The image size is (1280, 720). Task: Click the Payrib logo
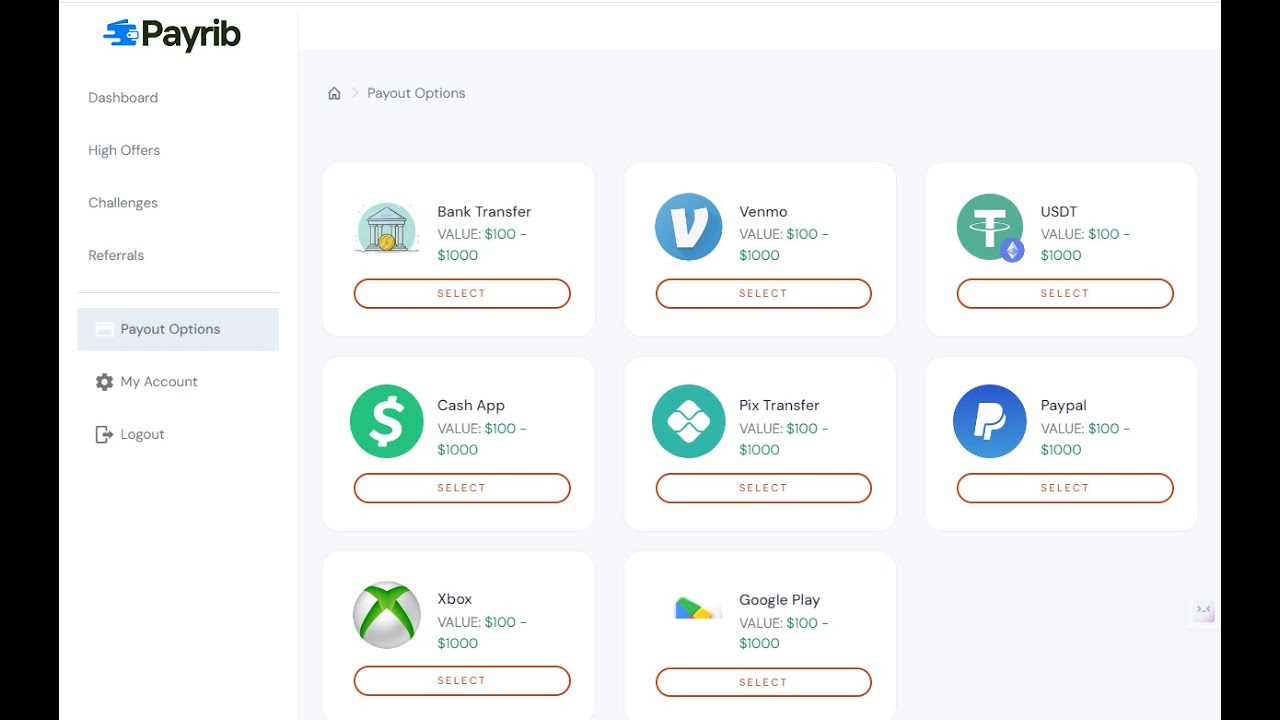(x=172, y=35)
